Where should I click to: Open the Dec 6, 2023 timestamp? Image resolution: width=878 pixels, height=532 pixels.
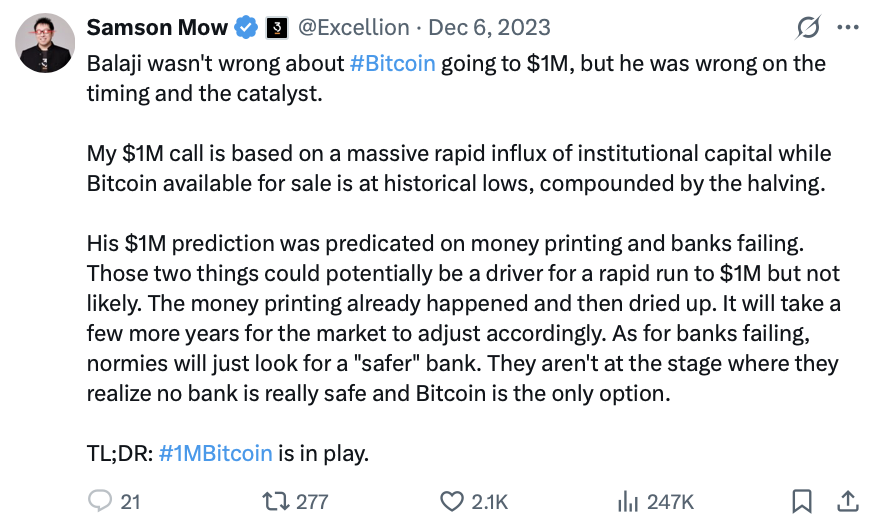[489, 27]
